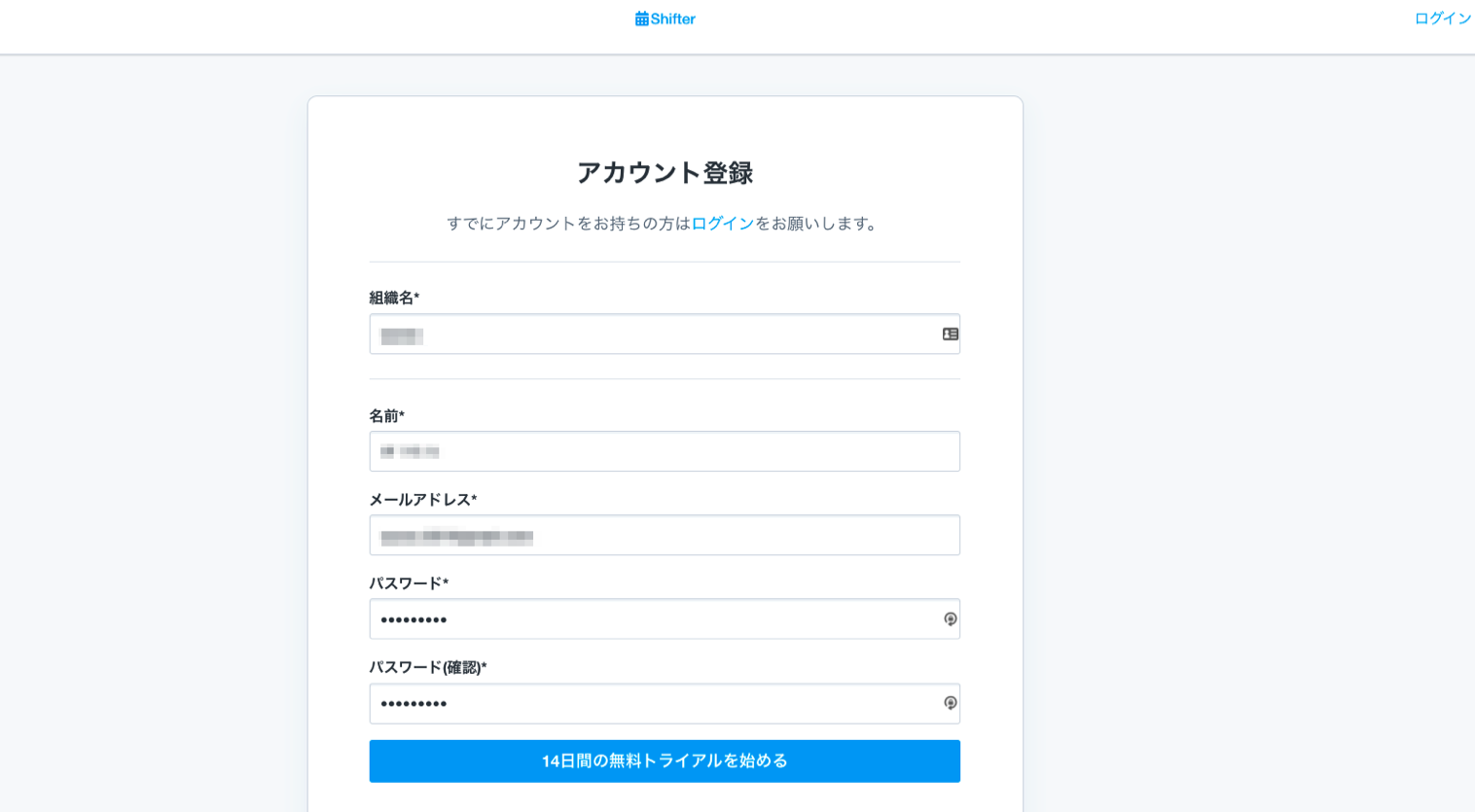Viewport: 1475px width, 812px height.
Task: Click the inline ログイン link below heading
Action: point(721,223)
